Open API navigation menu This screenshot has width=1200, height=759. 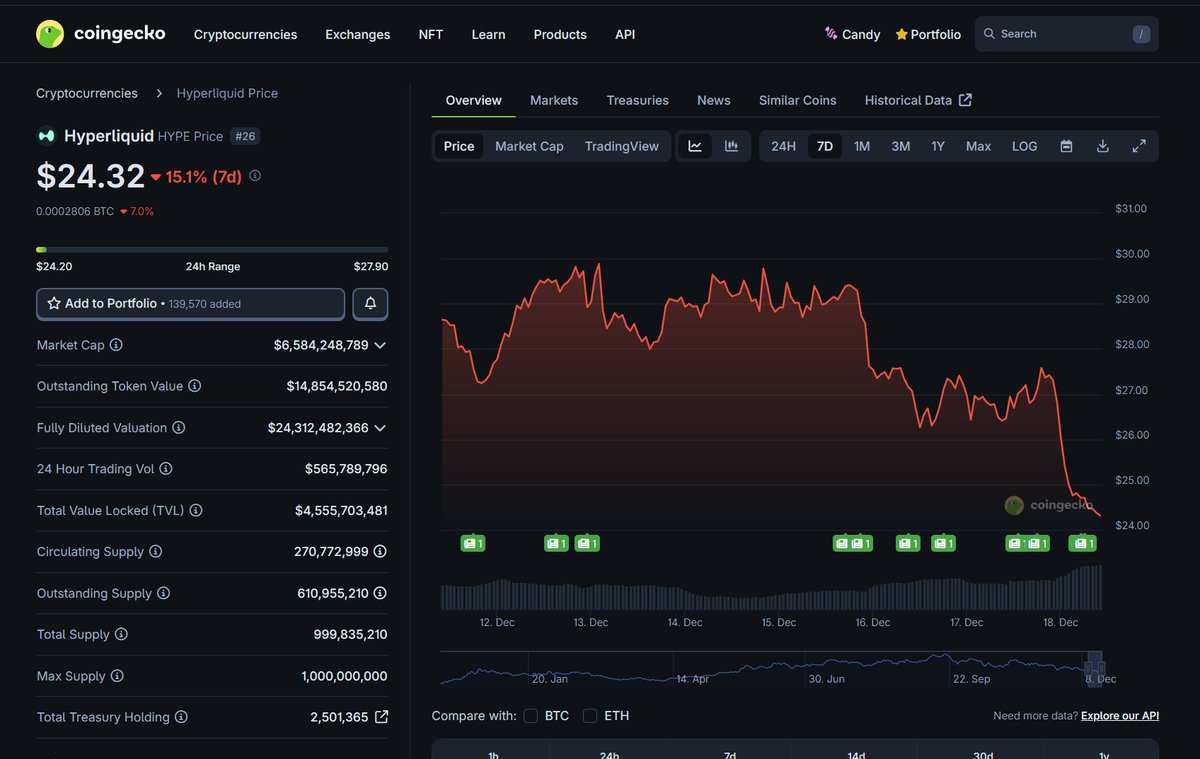625,34
